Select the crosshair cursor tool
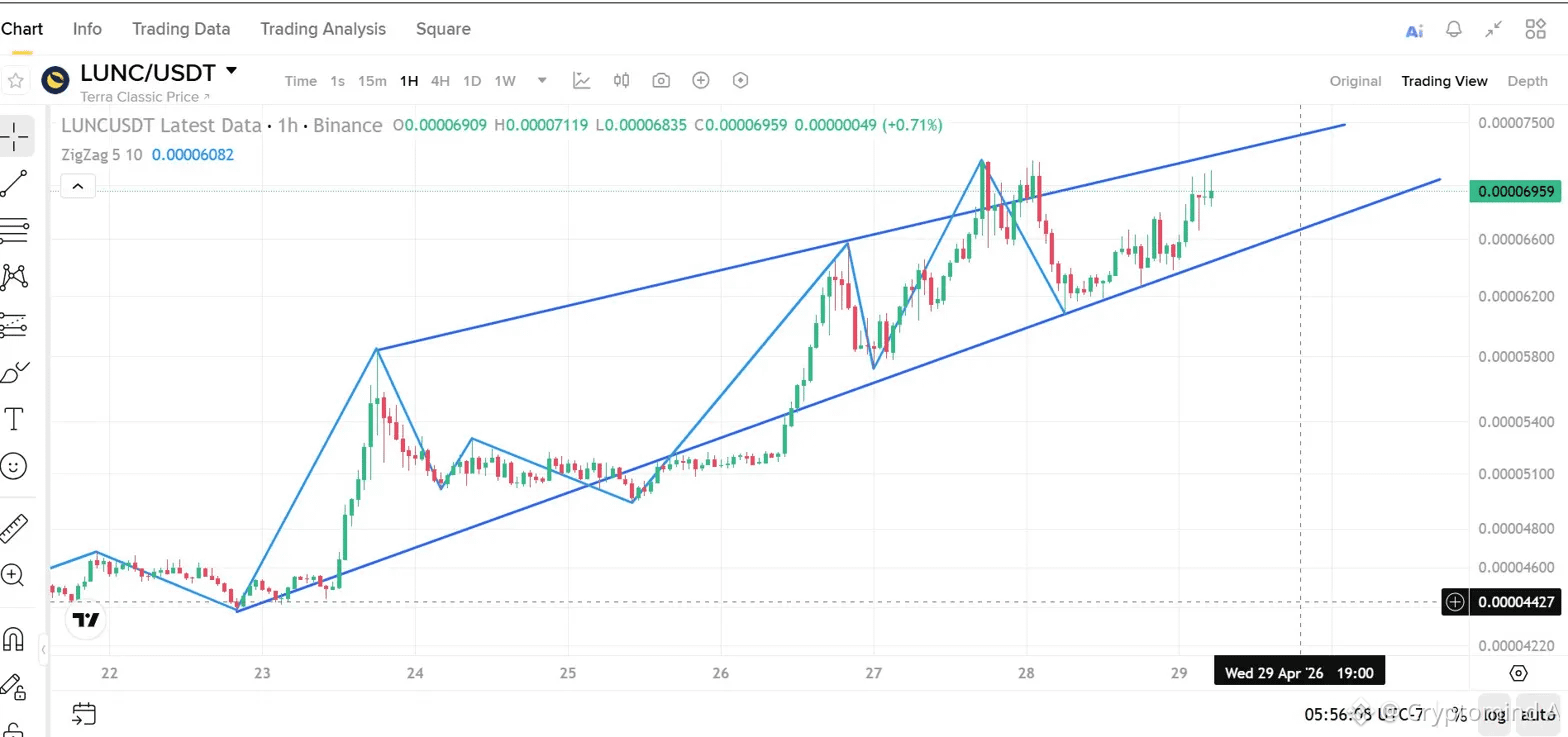Image resolution: width=1568 pixels, height=737 pixels. point(15,135)
